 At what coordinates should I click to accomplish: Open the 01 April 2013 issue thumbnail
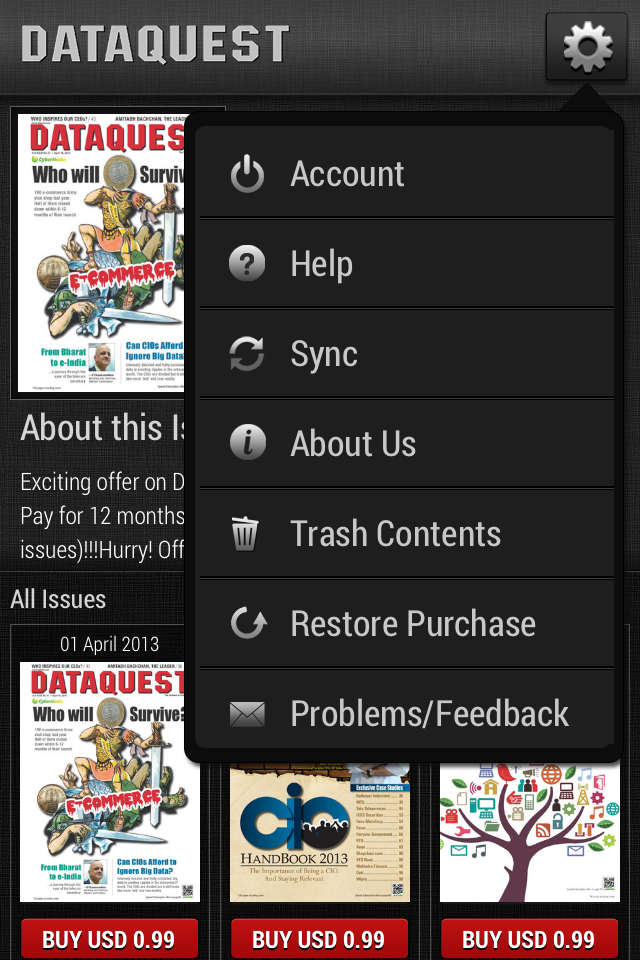(x=110, y=781)
